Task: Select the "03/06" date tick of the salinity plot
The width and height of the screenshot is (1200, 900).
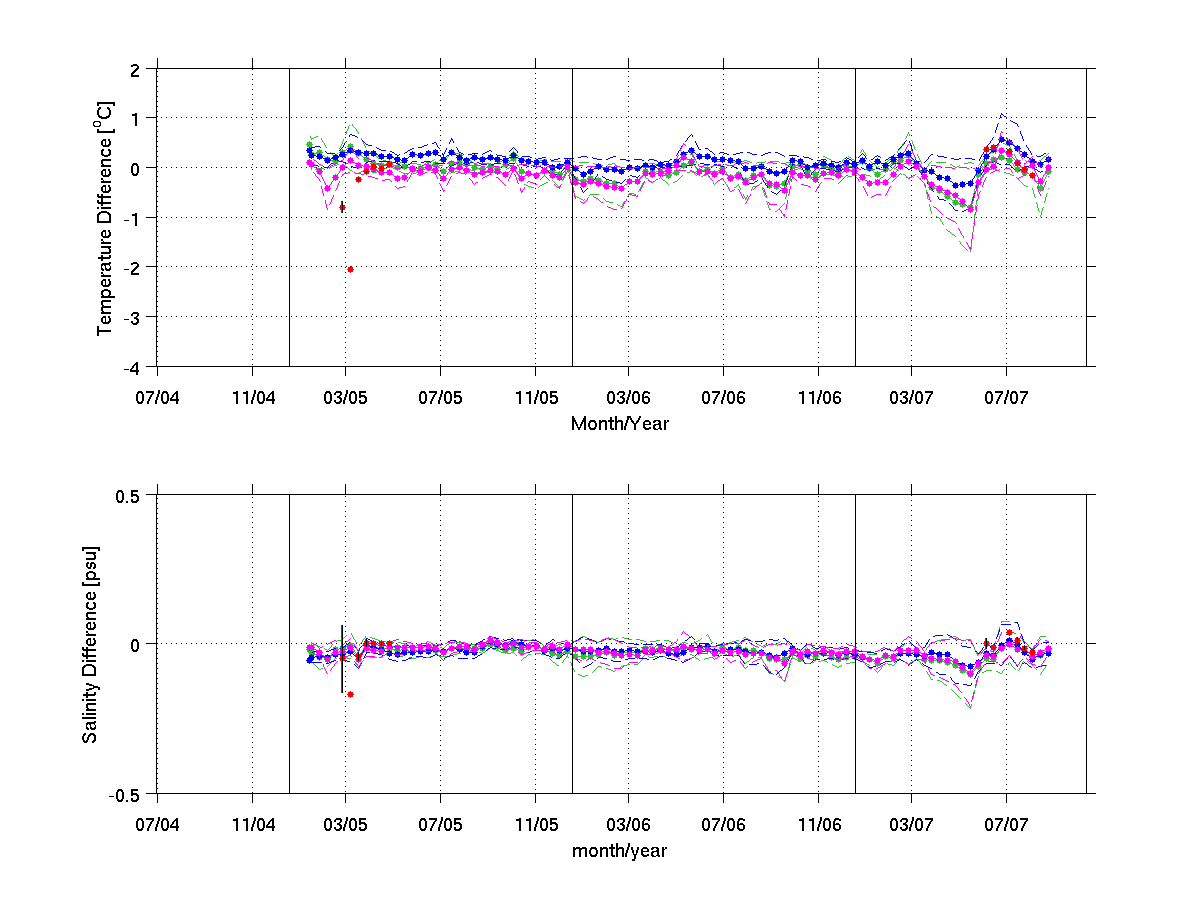Action: pyautogui.click(x=629, y=825)
